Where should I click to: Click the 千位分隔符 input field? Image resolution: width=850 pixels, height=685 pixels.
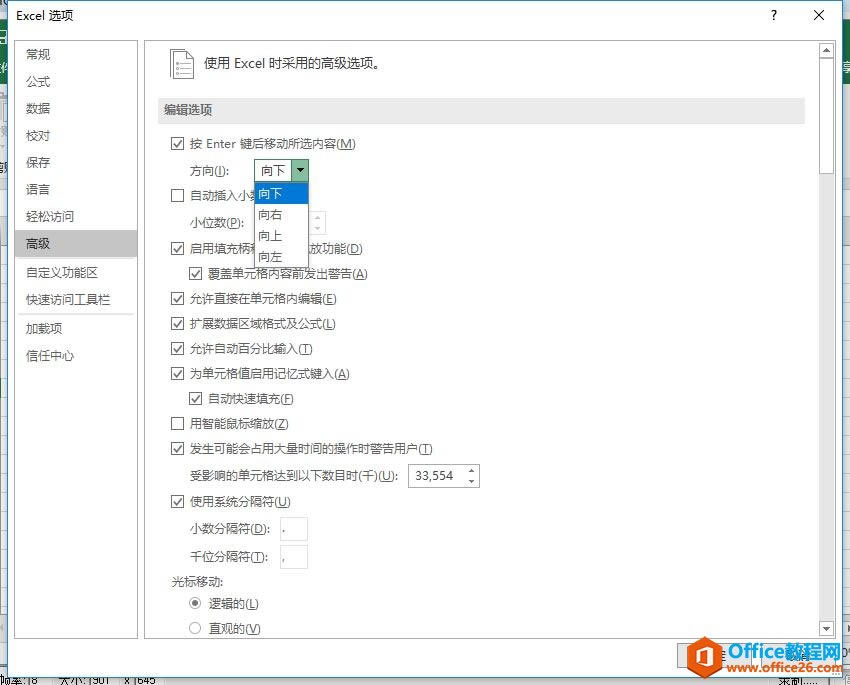click(293, 556)
